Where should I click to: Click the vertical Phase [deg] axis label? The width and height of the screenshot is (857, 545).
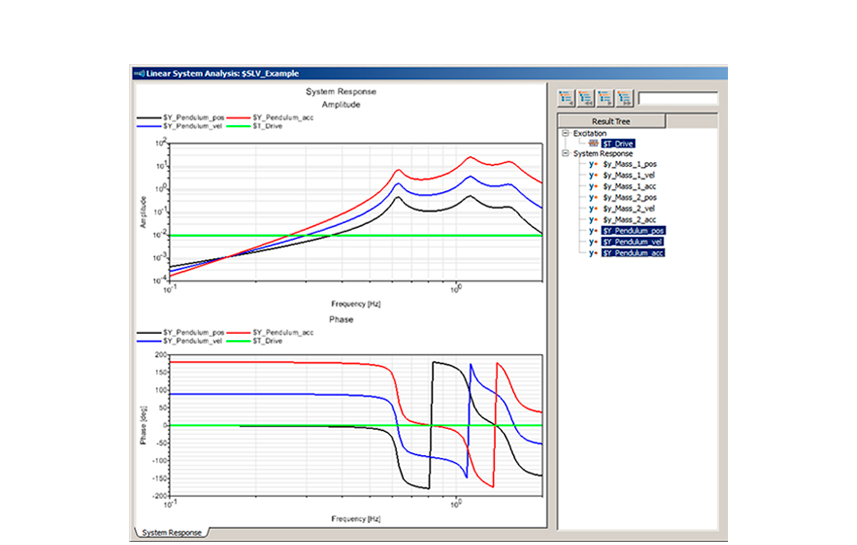(143, 425)
